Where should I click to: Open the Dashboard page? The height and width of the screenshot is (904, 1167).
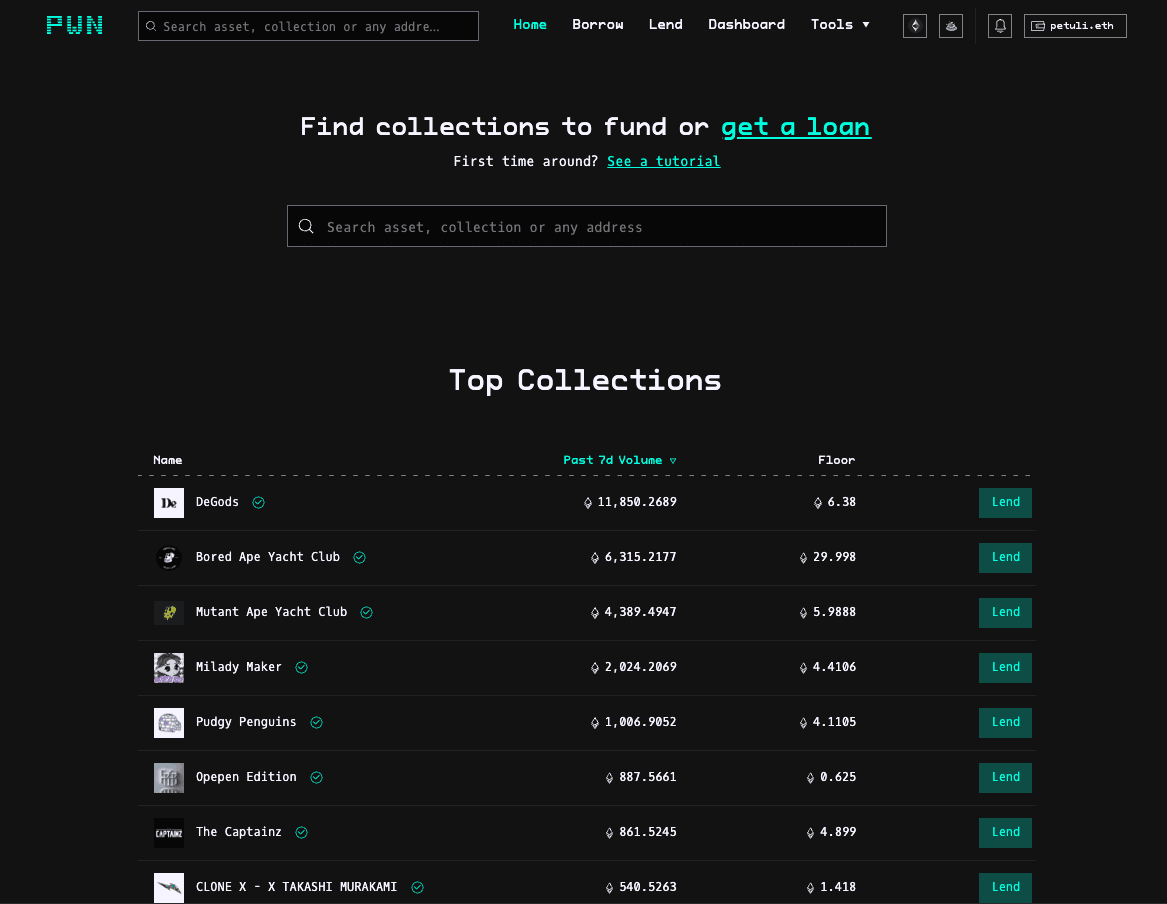tap(746, 25)
